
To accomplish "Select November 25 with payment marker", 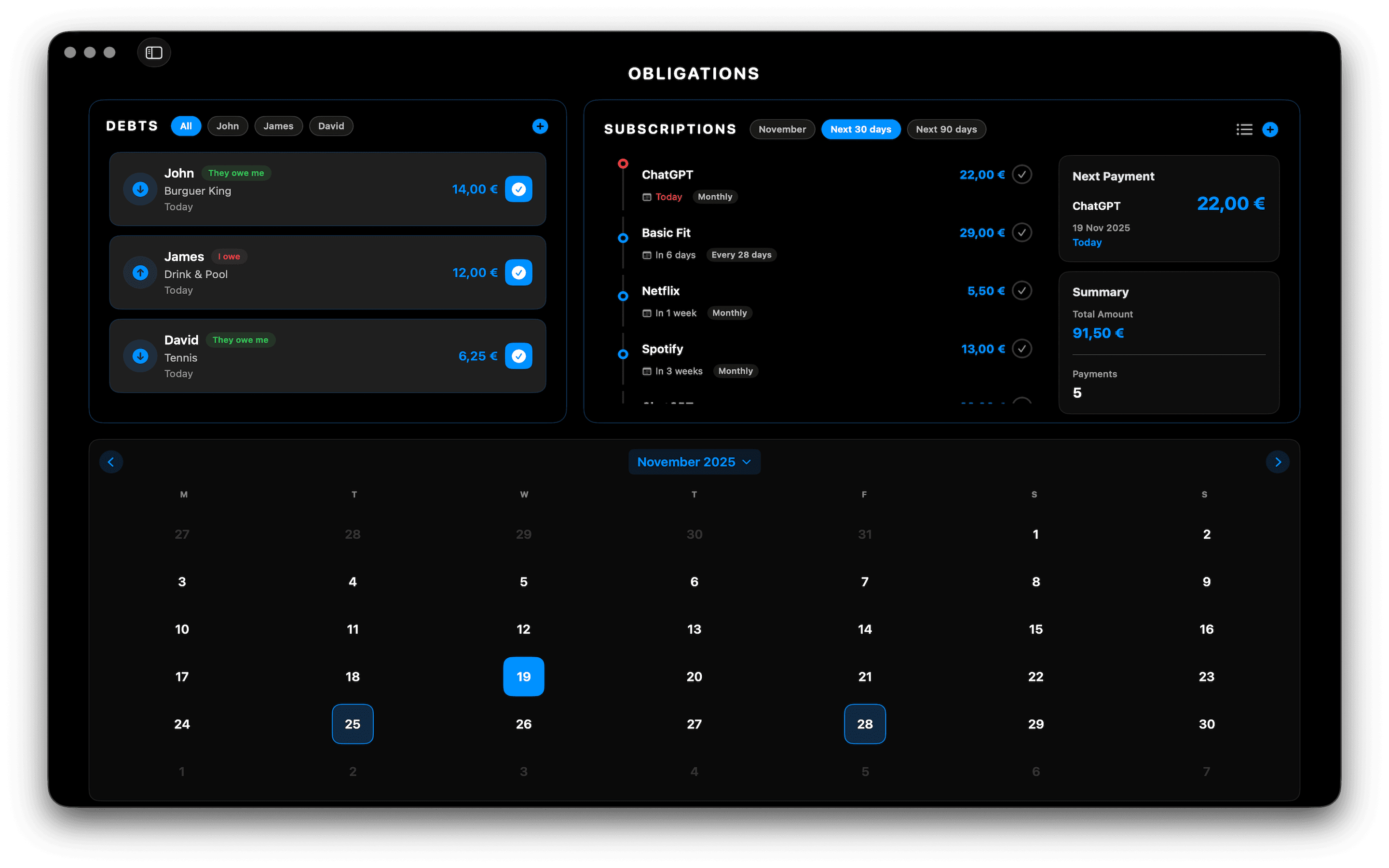I will [x=353, y=724].
